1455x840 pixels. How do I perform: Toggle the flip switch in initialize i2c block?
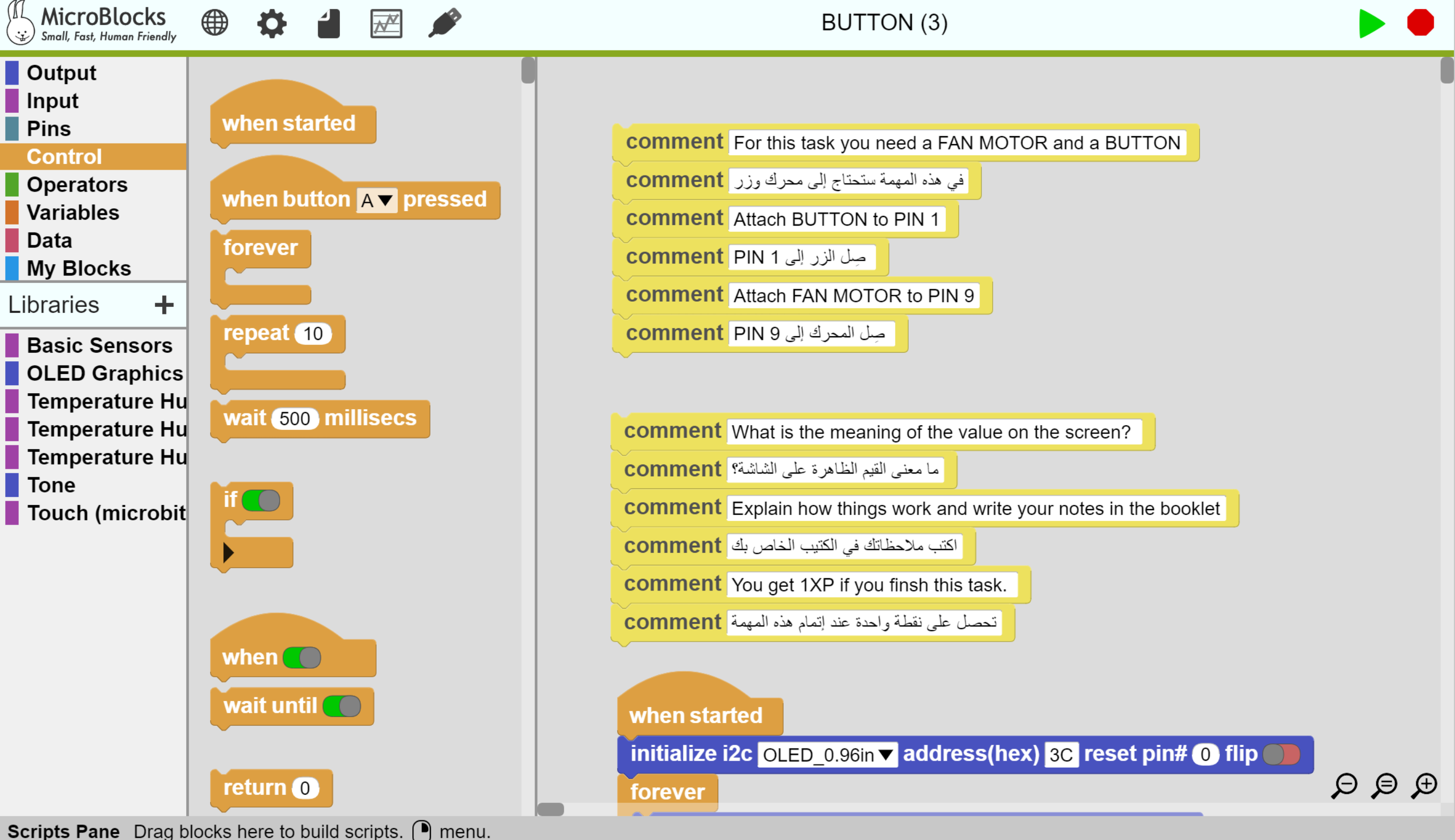pos(1281,754)
